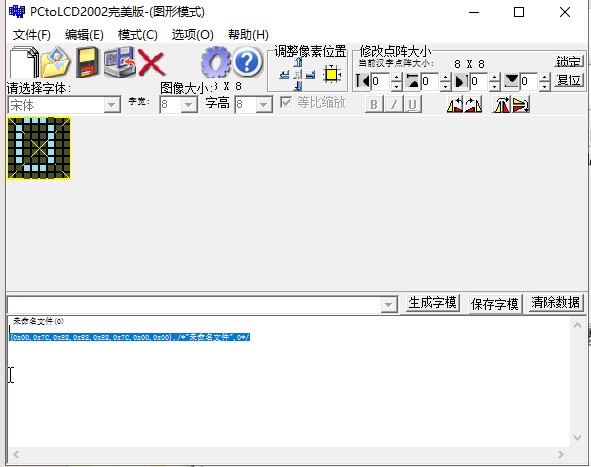The image size is (591, 467).
Task: Increase the bottom margin spinner value
Action: 545,77
